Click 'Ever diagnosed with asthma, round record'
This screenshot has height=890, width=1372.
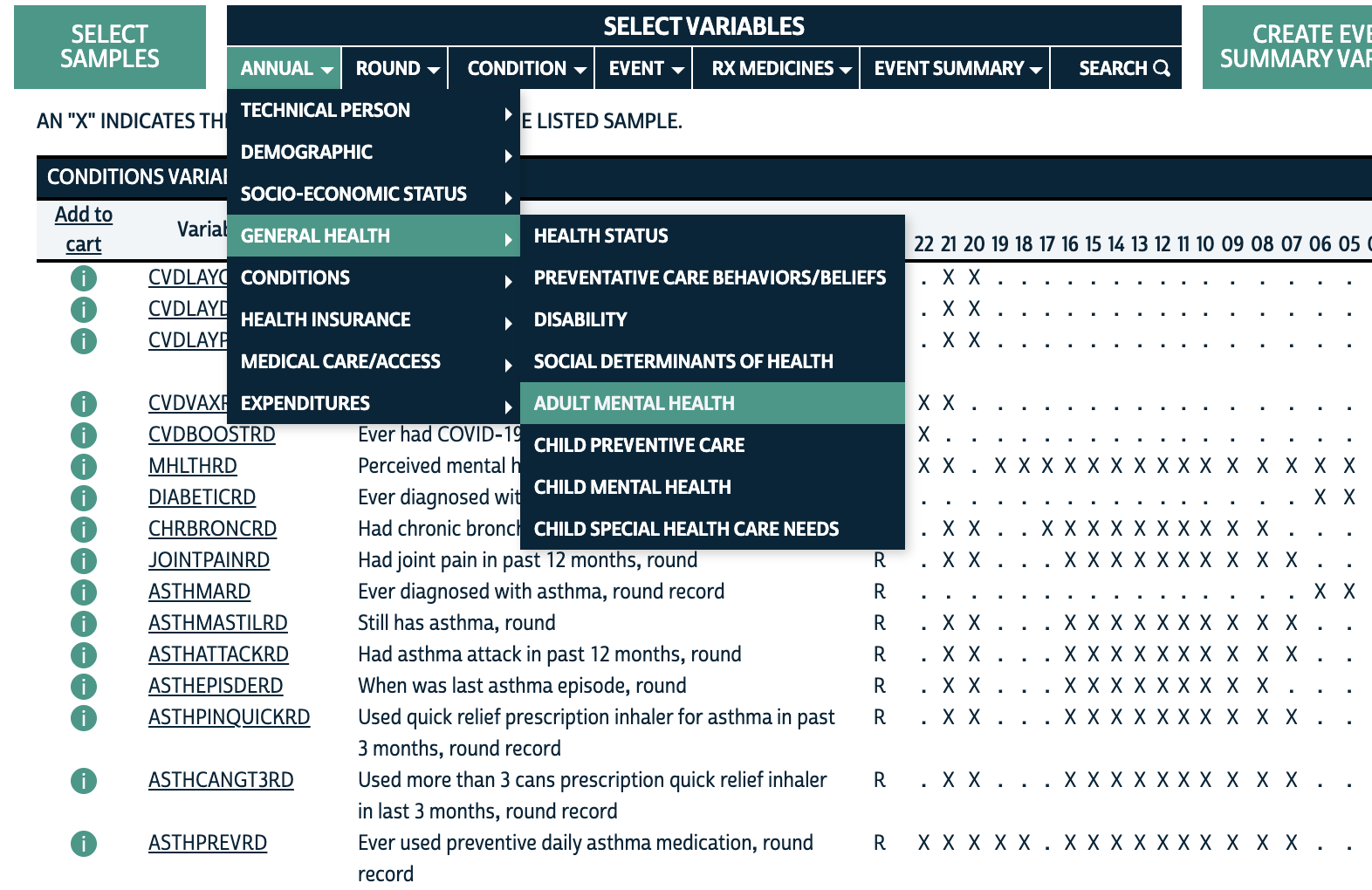[541, 592]
